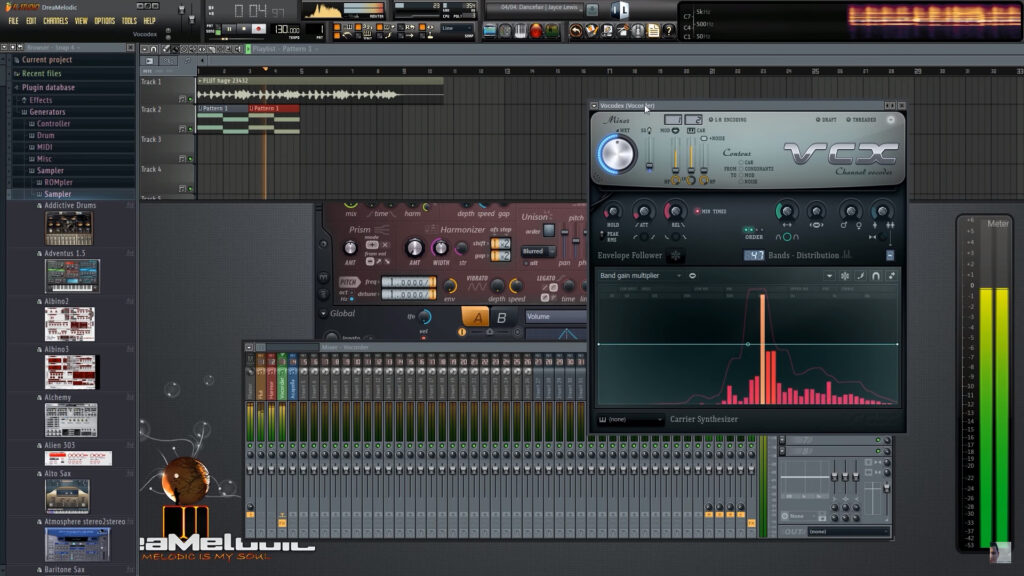Open the mixer toolbar icon
This screenshot has height=576, width=1024.
[x=552, y=30]
